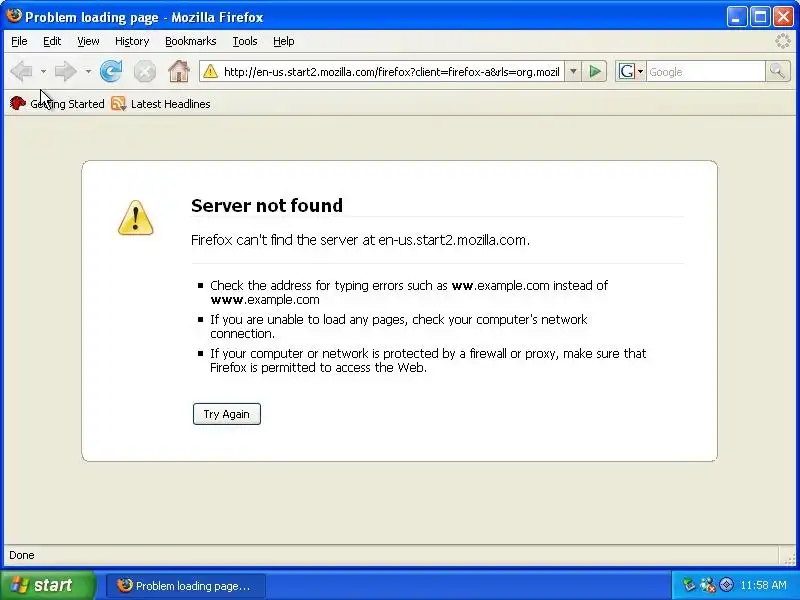Open the Bookmarks menu
800x600 pixels.
click(191, 41)
